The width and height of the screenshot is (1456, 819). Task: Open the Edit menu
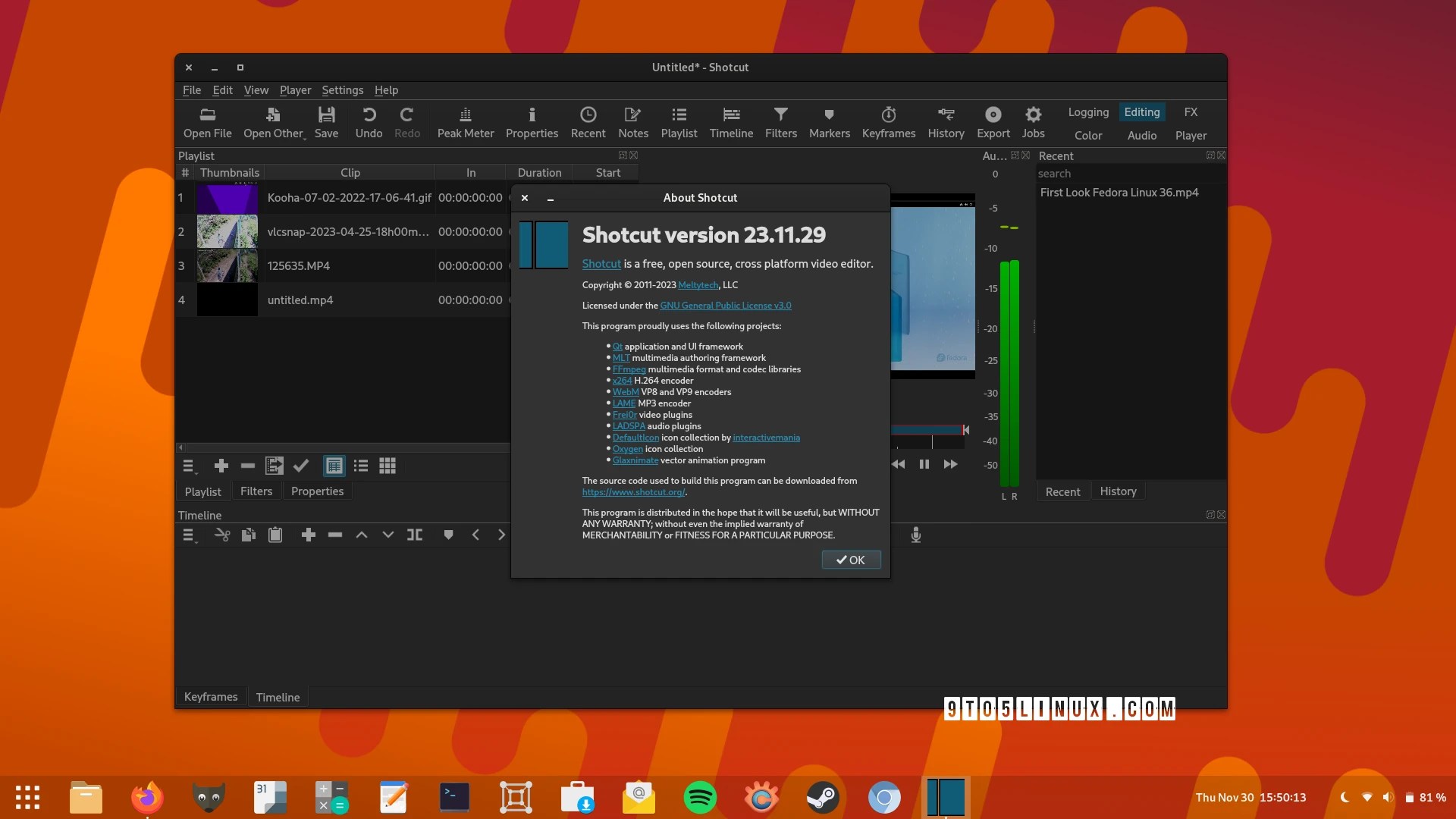tap(222, 90)
